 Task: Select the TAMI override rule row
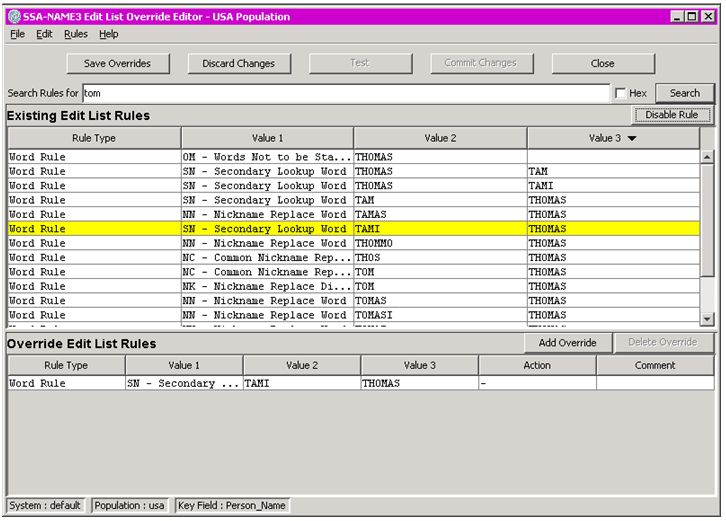pyautogui.click(x=300, y=383)
